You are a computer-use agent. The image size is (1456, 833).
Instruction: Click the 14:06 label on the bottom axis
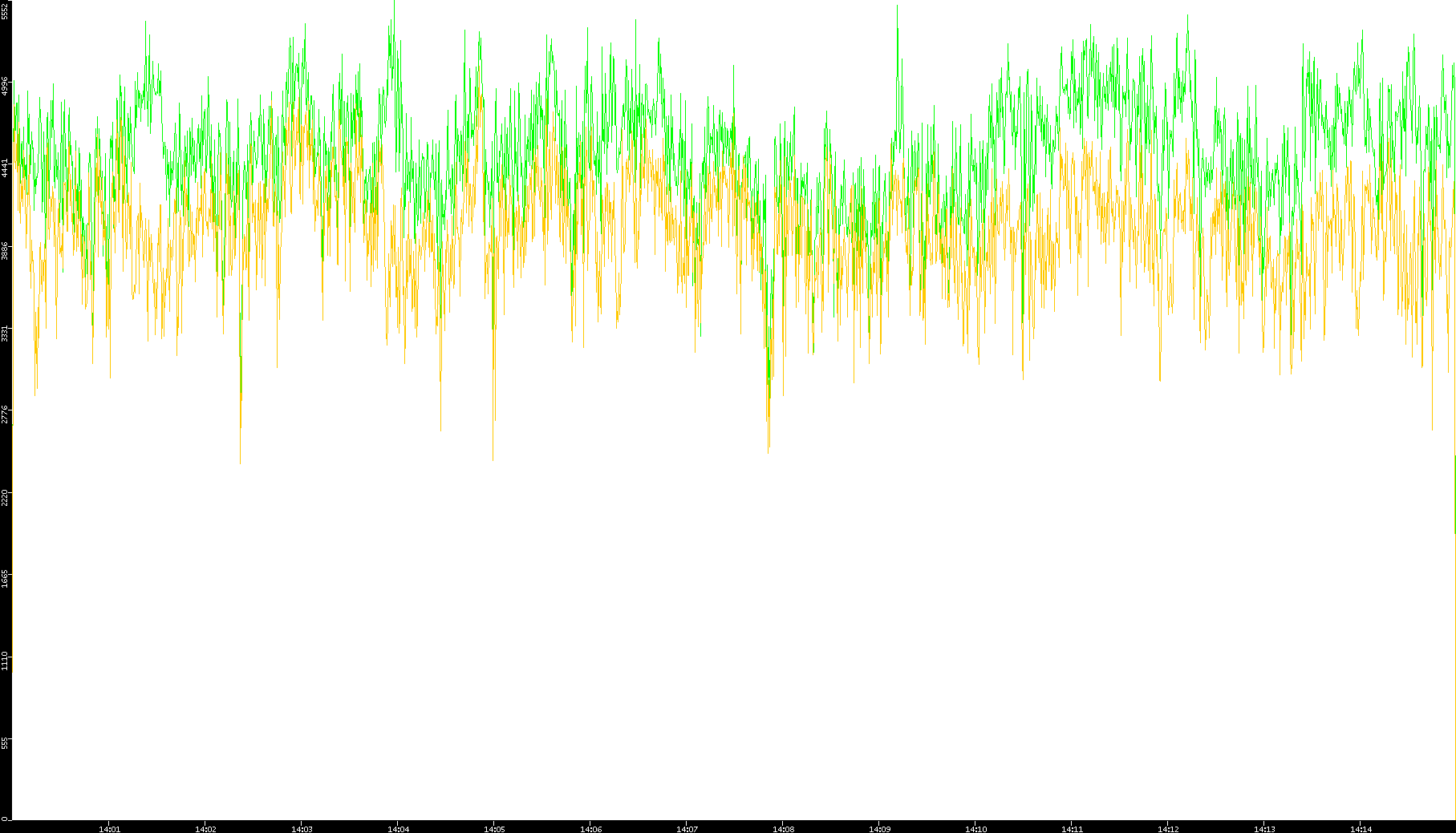[590, 828]
